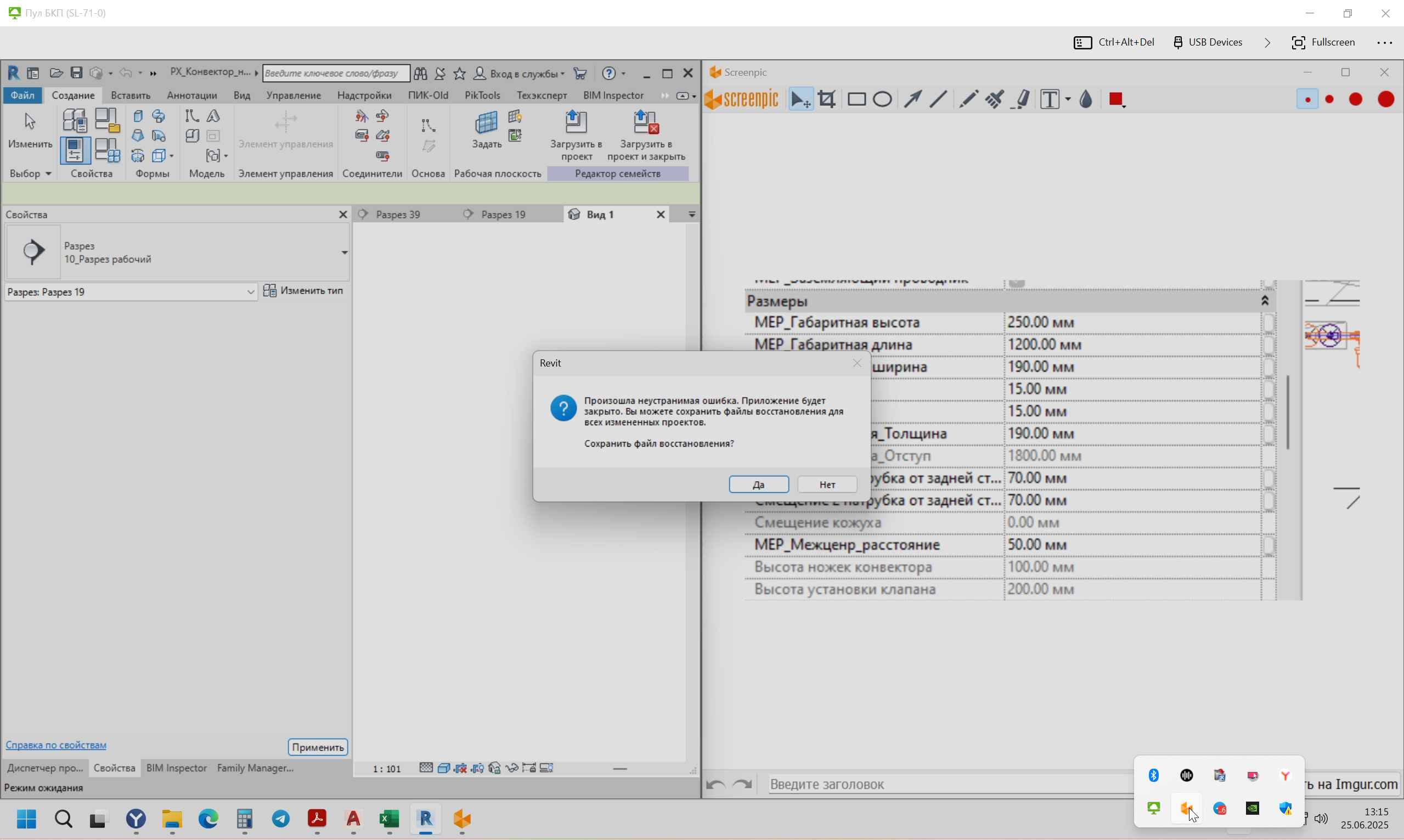Open the Справка по свойствам link
Screen dimensions: 1404x840
tap(56, 745)
